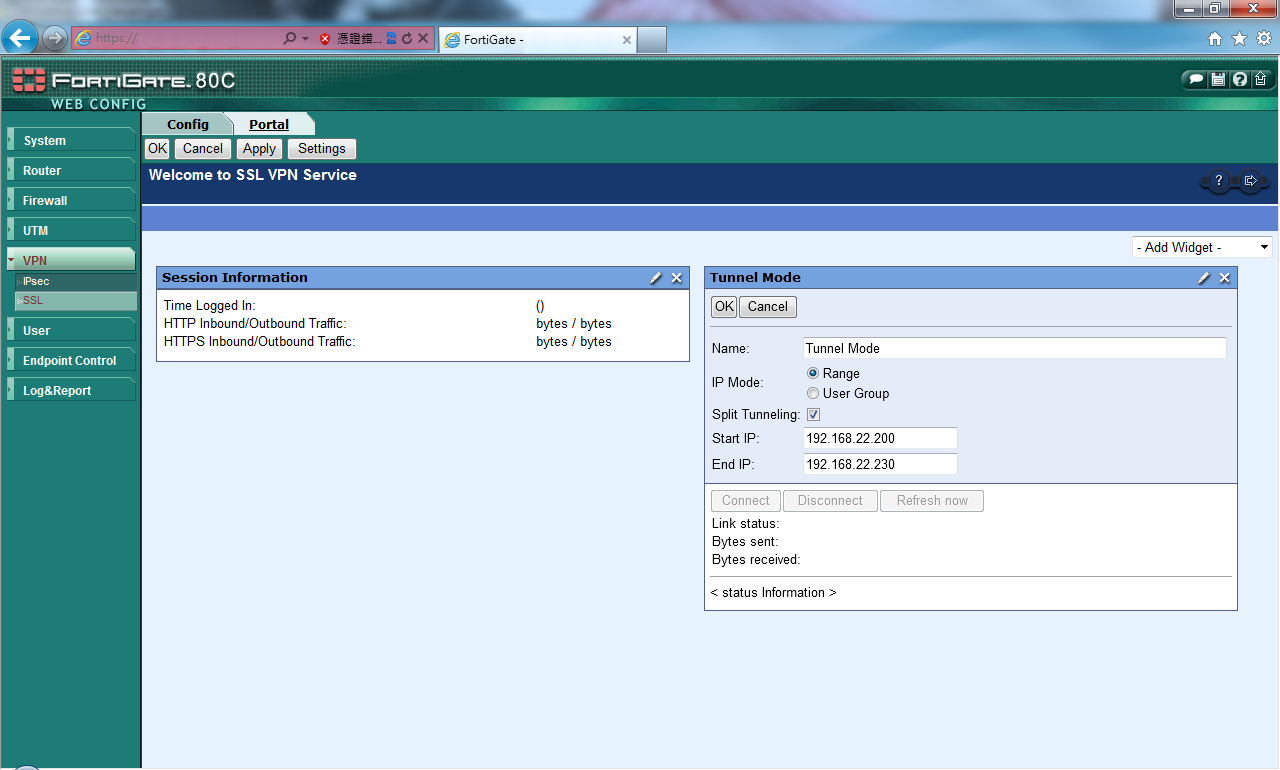Click Cancel in the Tunnel Mode widget

[x=768, y=307]
